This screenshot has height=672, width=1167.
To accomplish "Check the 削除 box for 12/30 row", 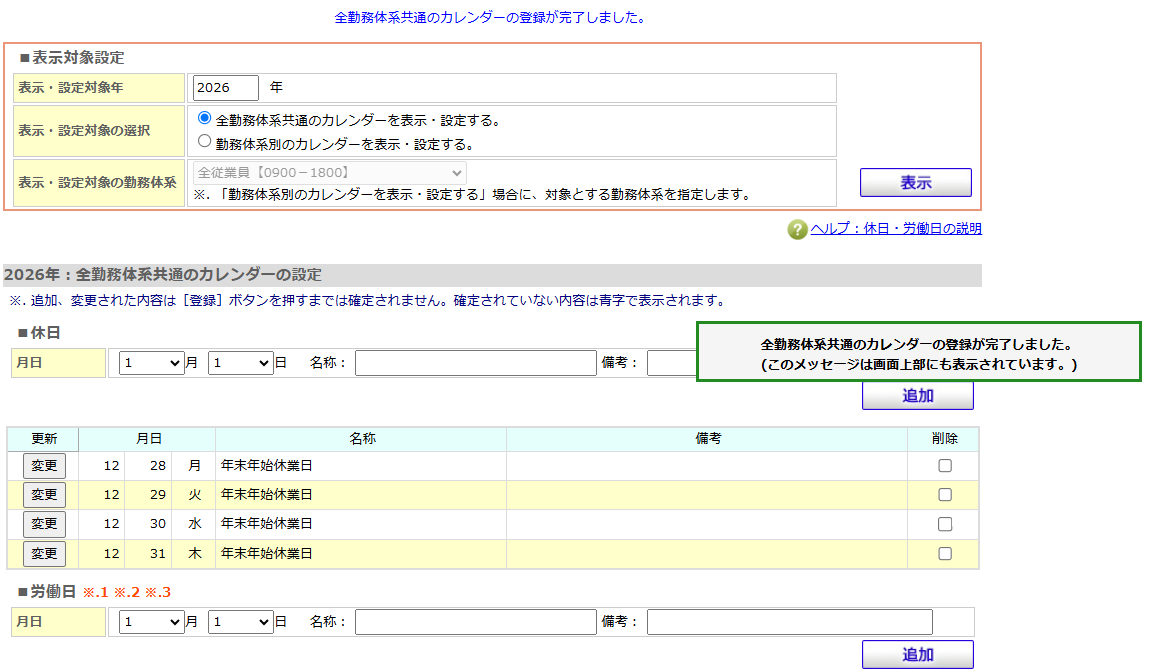I will 945,524.
